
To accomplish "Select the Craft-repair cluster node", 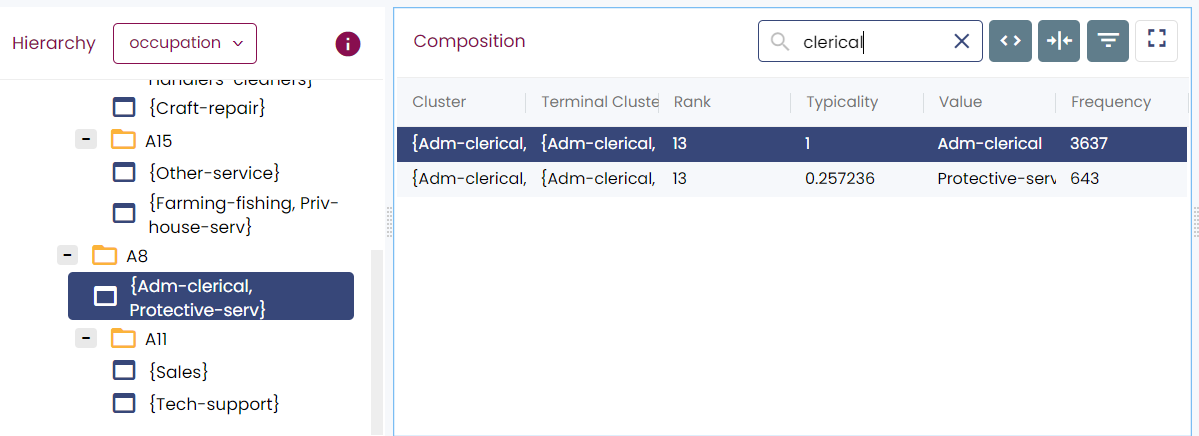I will (x=207, y=107).
